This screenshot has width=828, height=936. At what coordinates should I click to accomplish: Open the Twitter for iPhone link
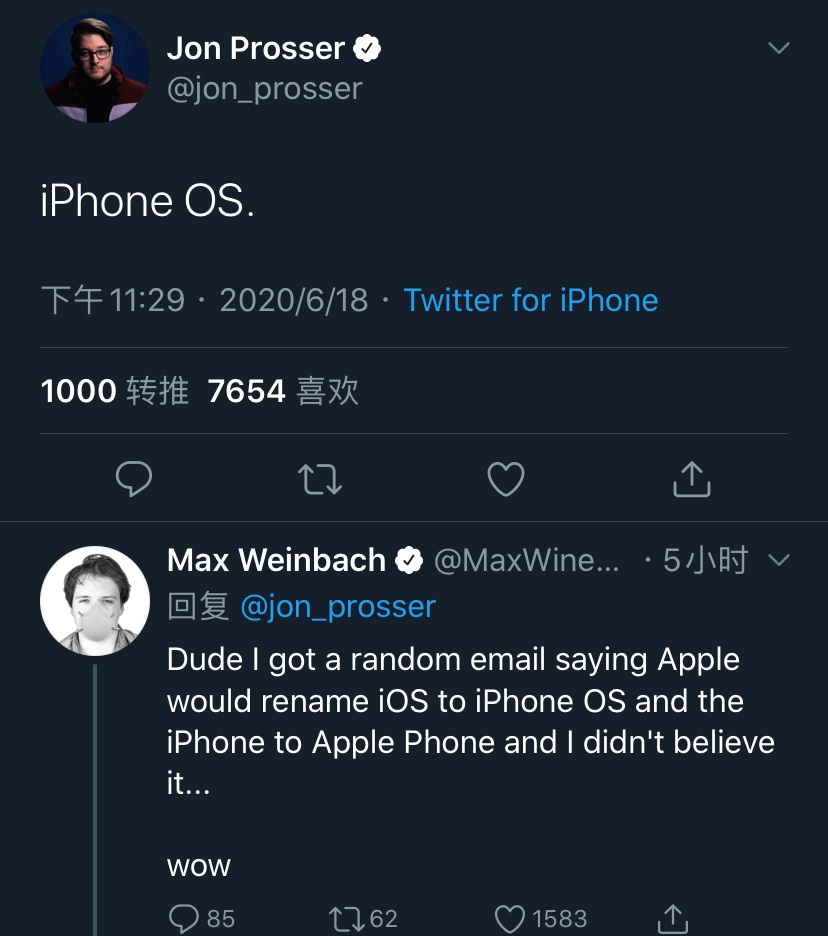[530, 300]
